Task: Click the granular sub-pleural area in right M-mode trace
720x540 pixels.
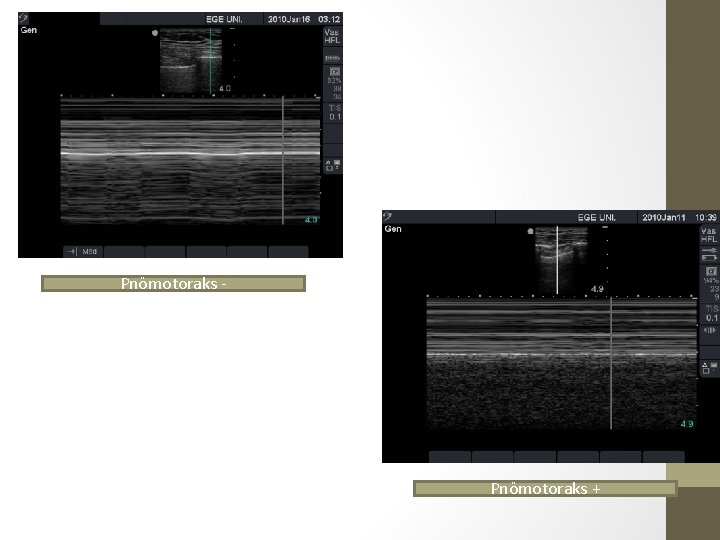Action: 562,394
